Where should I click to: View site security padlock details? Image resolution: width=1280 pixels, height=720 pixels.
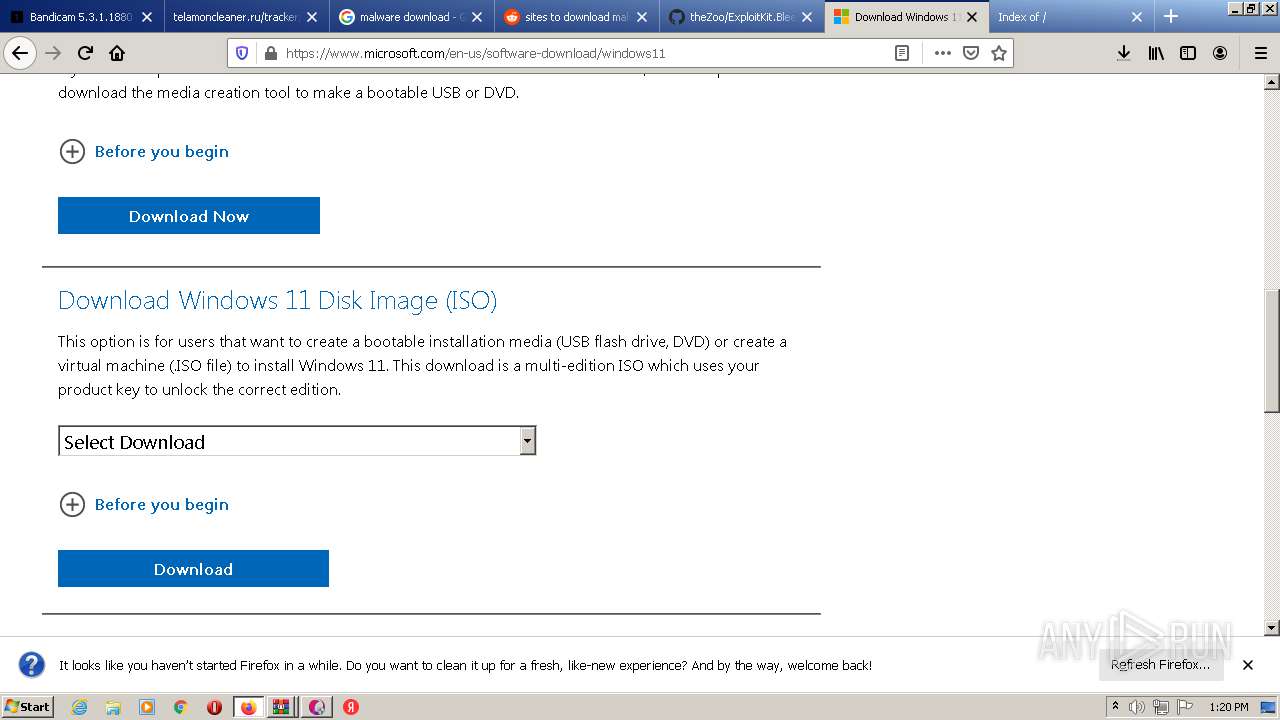pos(270,53)
